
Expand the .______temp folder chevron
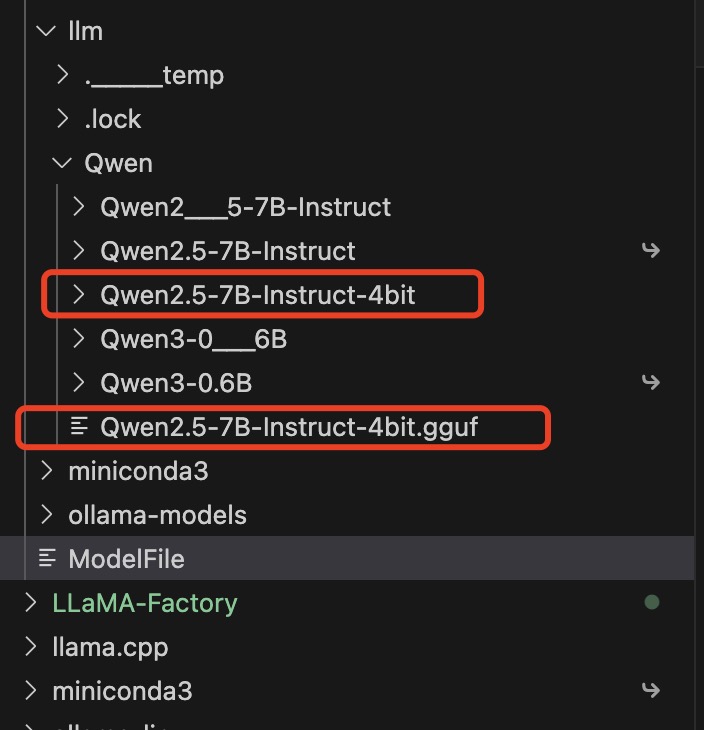click(x=62, y=75)
